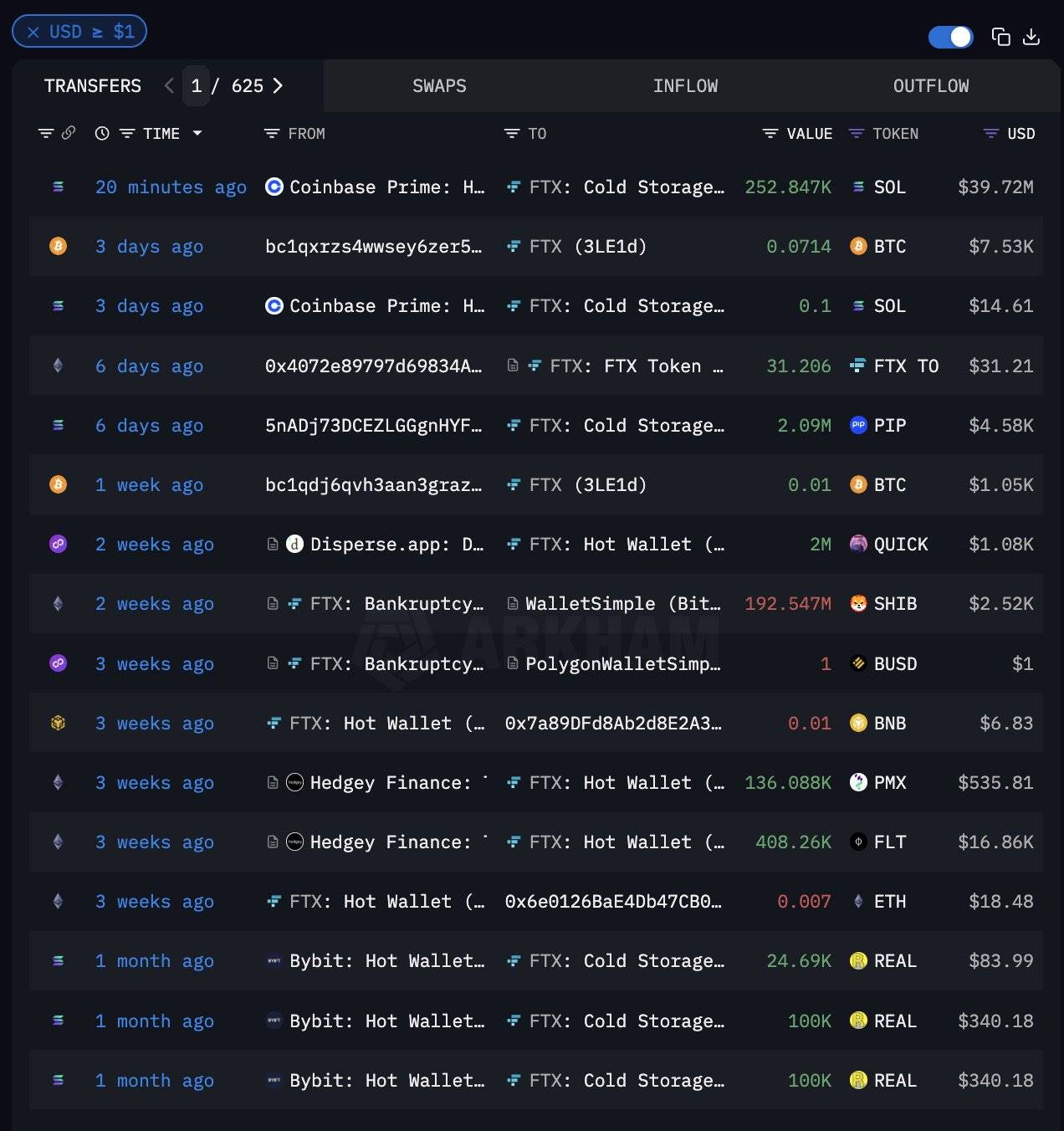Click the clock icon beside the TIME header
The width and height of the screenshot is (1064, 1131).
pos(102,133)
